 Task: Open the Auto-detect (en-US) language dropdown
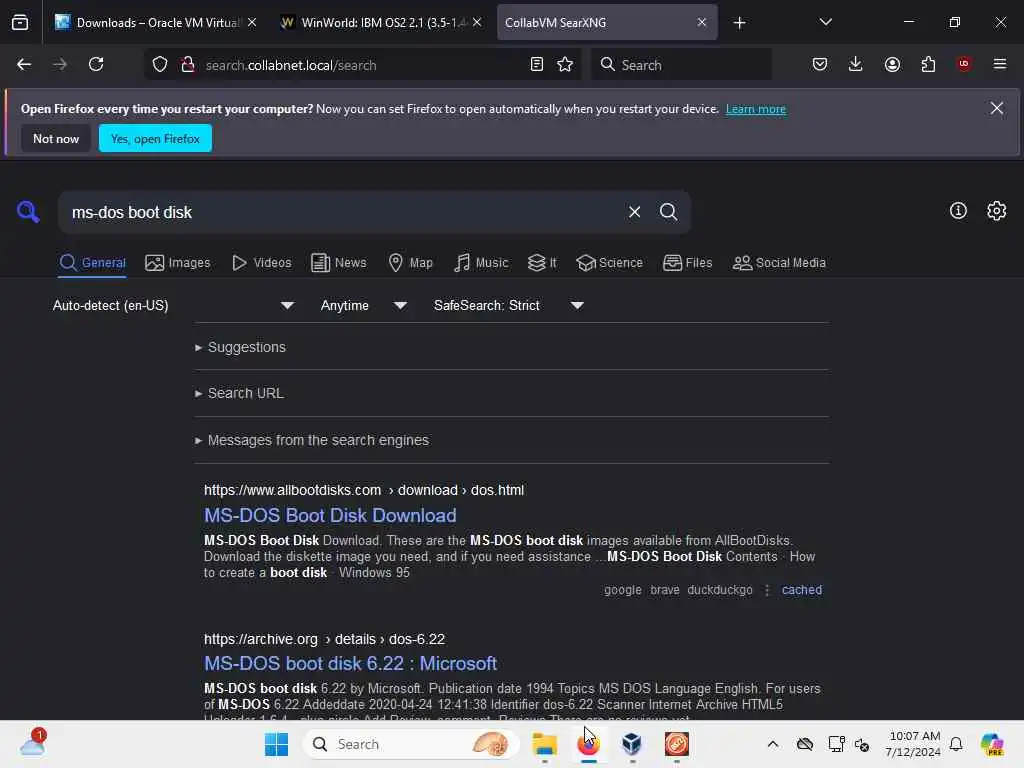coord(173,306)
